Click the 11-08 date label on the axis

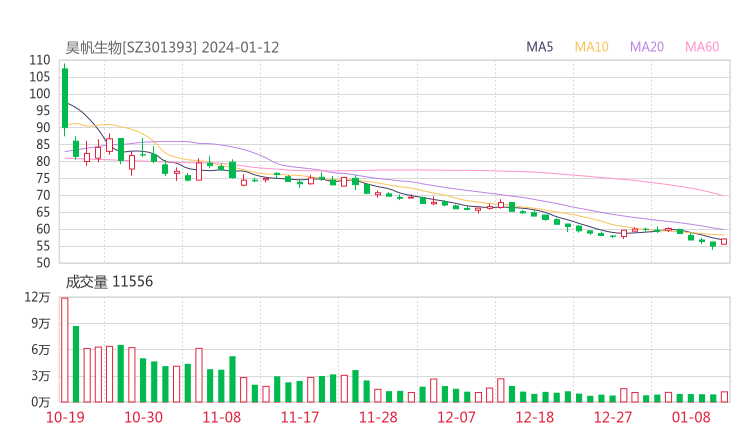(x=221, y=417)
